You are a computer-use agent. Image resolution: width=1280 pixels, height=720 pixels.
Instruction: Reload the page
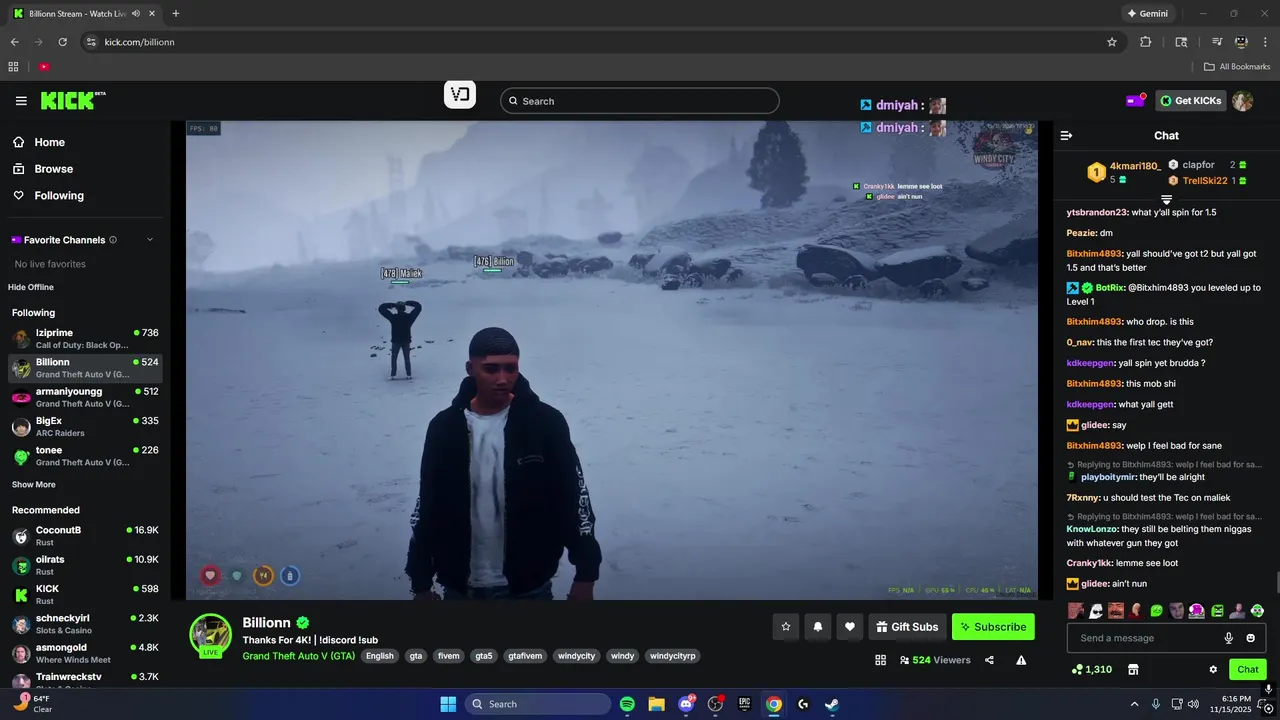[x=62, y=42]
